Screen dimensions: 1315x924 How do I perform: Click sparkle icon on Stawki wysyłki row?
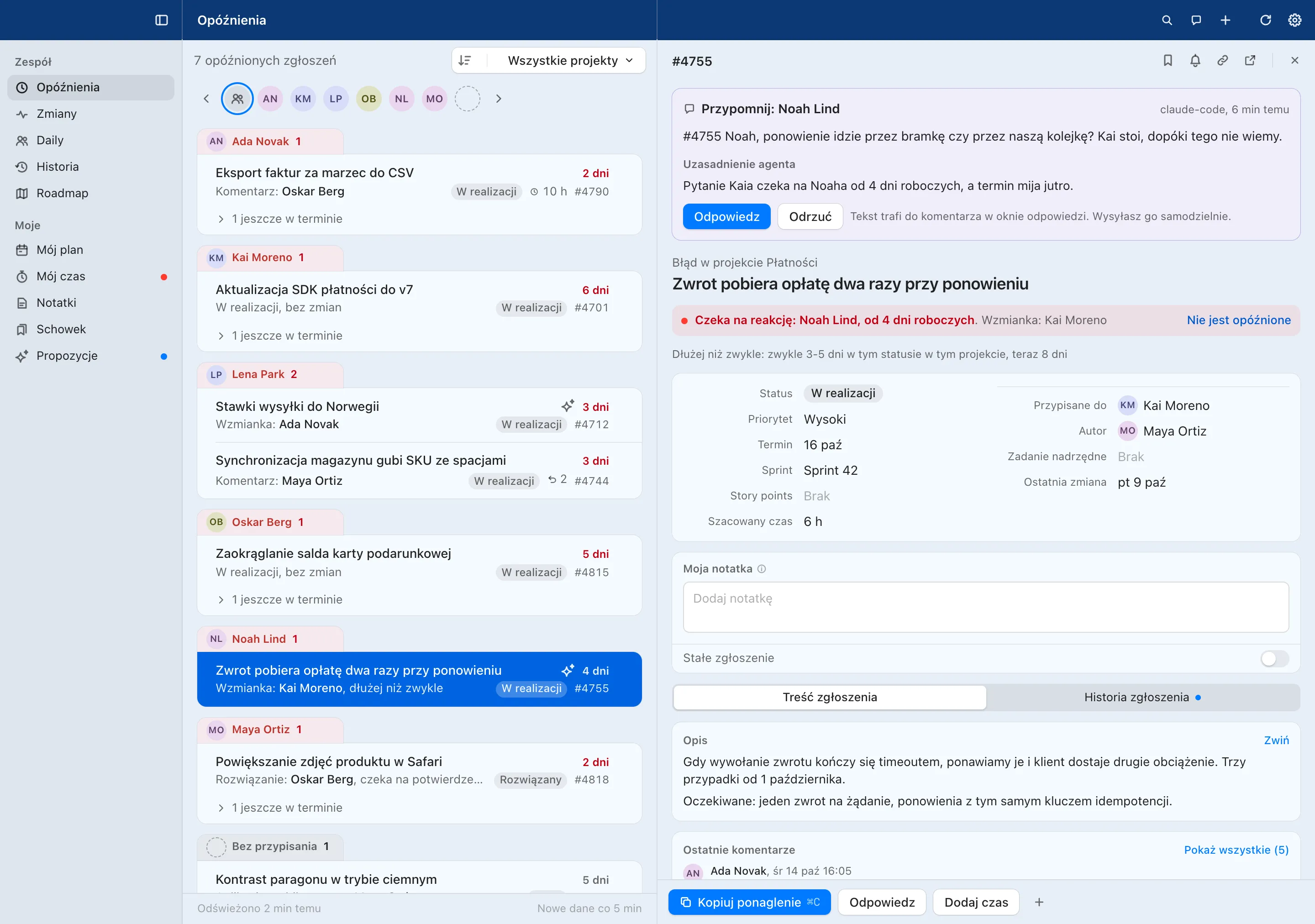click(568, 406)
